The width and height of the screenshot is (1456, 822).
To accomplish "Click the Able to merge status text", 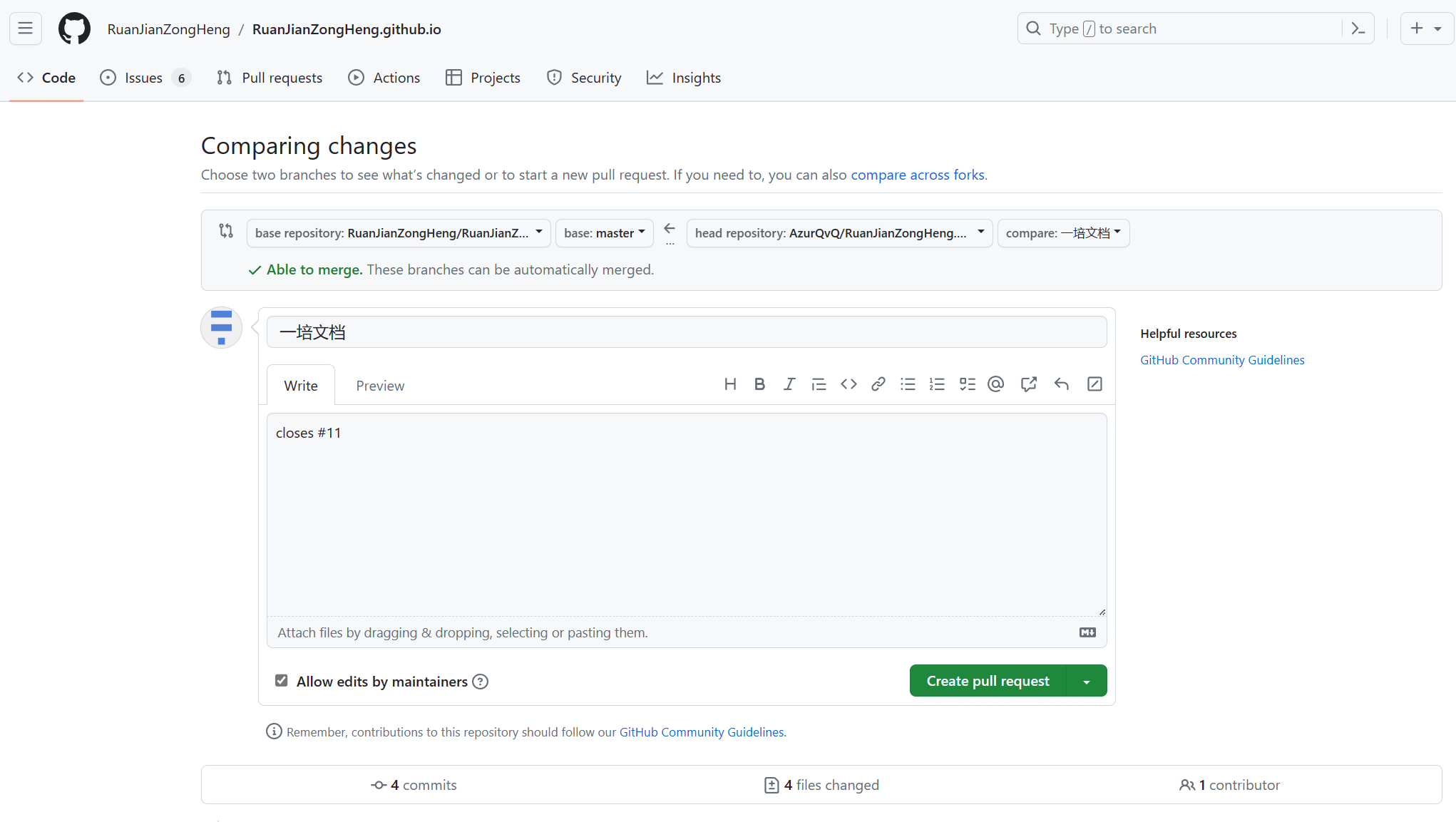I will [314, 269].
